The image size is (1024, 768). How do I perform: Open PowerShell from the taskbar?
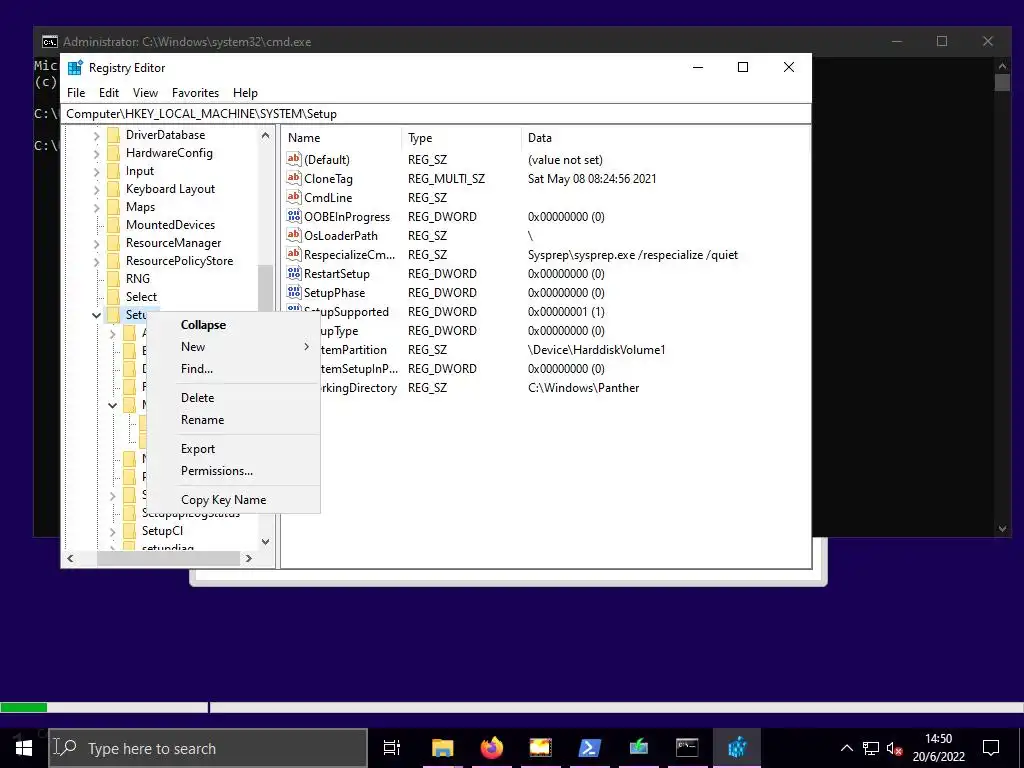(589, 747)
